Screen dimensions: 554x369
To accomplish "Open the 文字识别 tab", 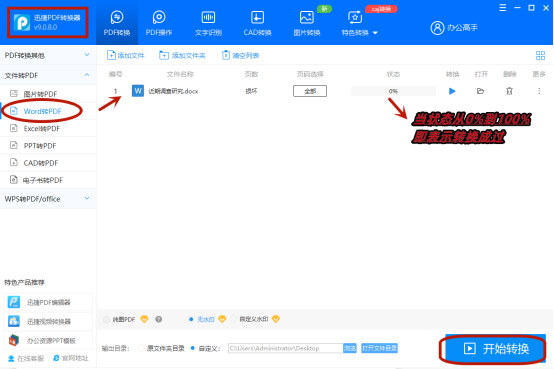I will coord(208,23).
